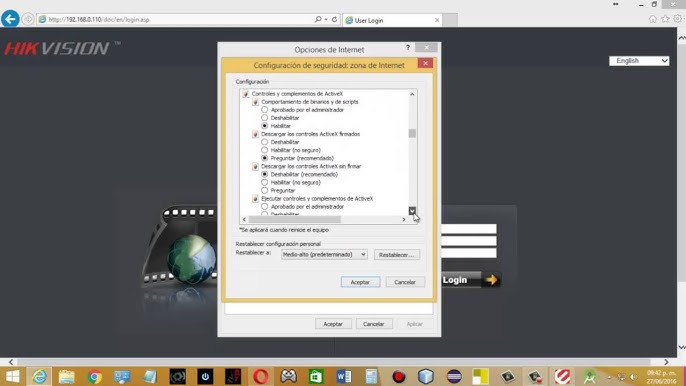Click the settings list scroll down arrow

click(x=412, y=211)
